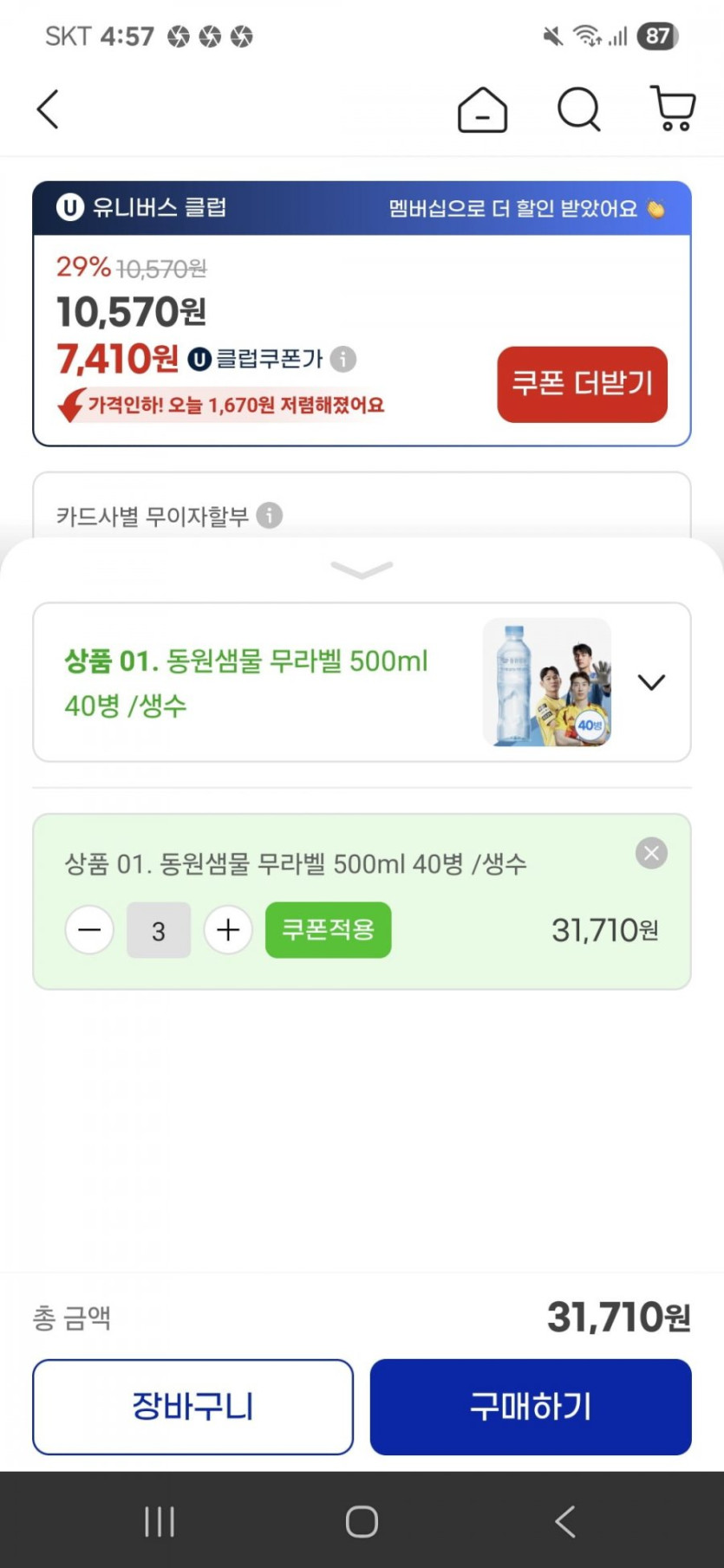This screenshot has height=1568, width=724.
Task: Open the shopping cart icon
Action: point(673,109)
